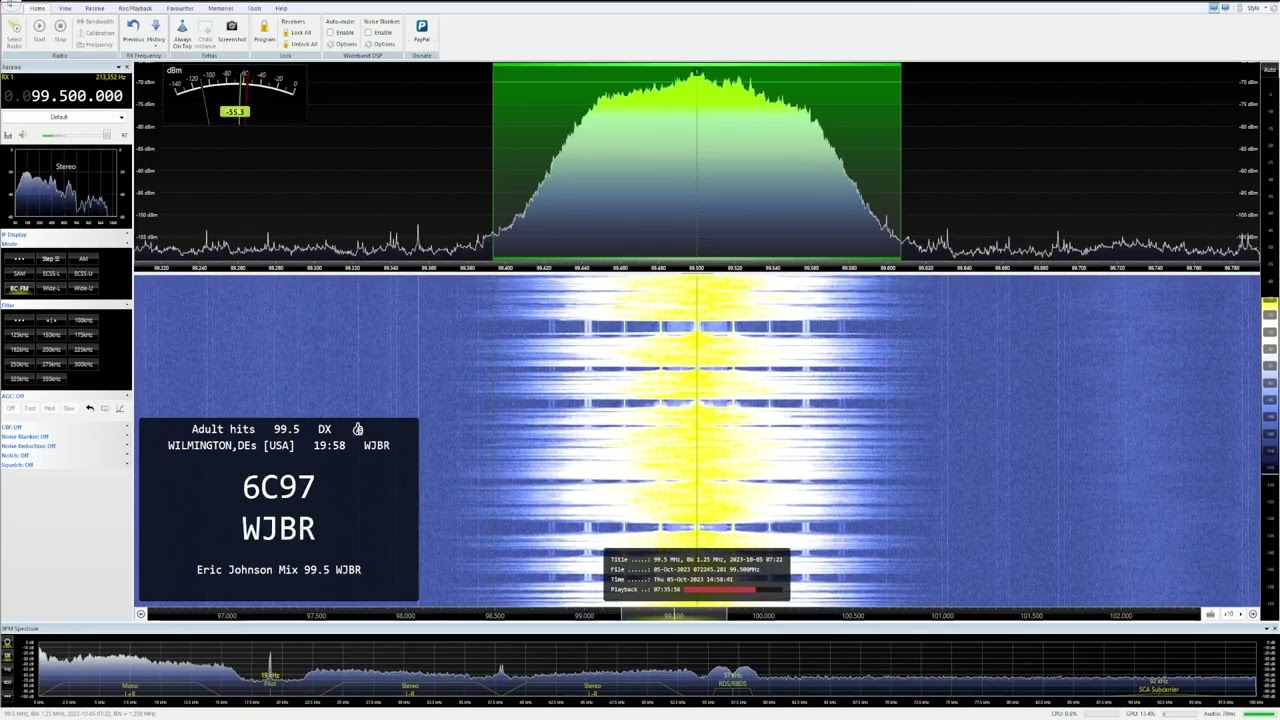Open the Step size button
Image resolution: width=1280 pixels, height=720 pixels.
51,259
